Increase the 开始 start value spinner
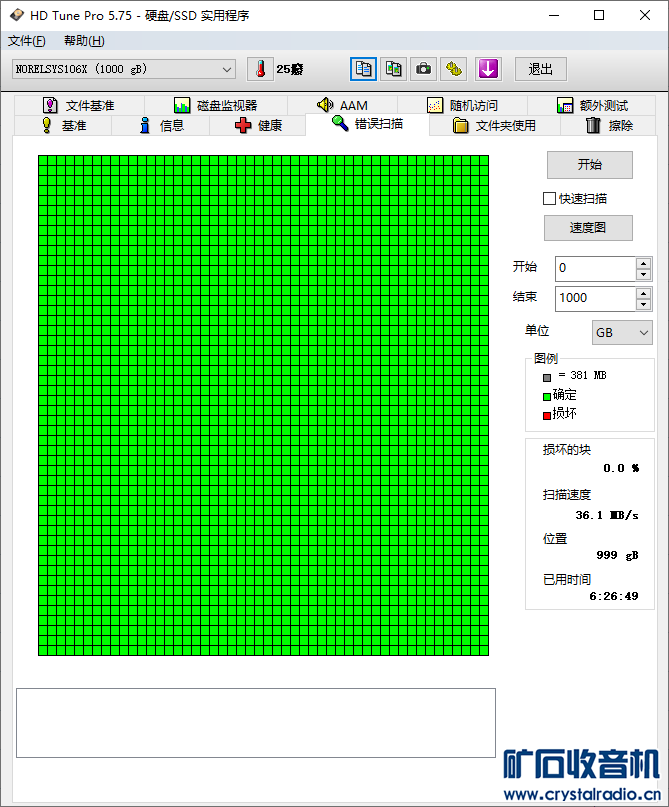This screenshot has height=807, width=669. [643, 263]
